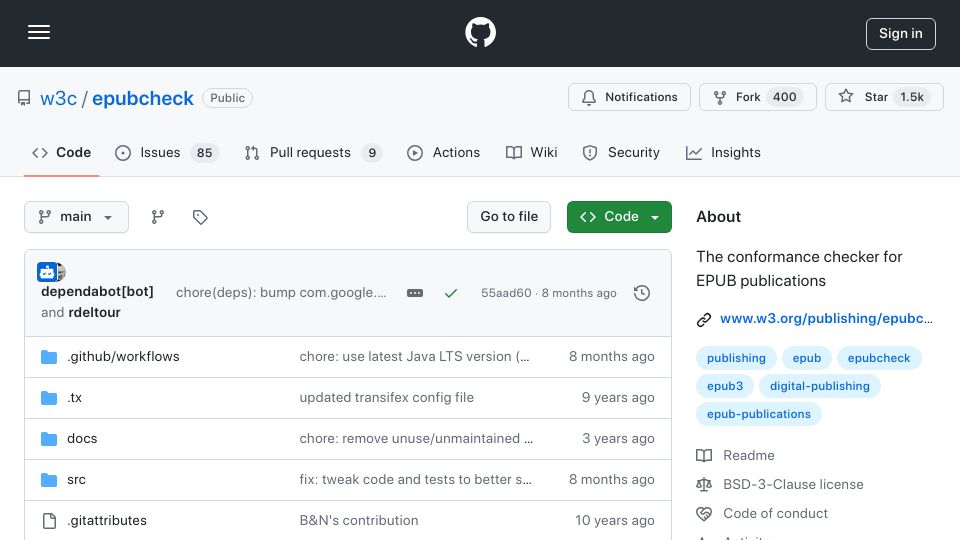Click the dependabot avatar

point(47,272)
